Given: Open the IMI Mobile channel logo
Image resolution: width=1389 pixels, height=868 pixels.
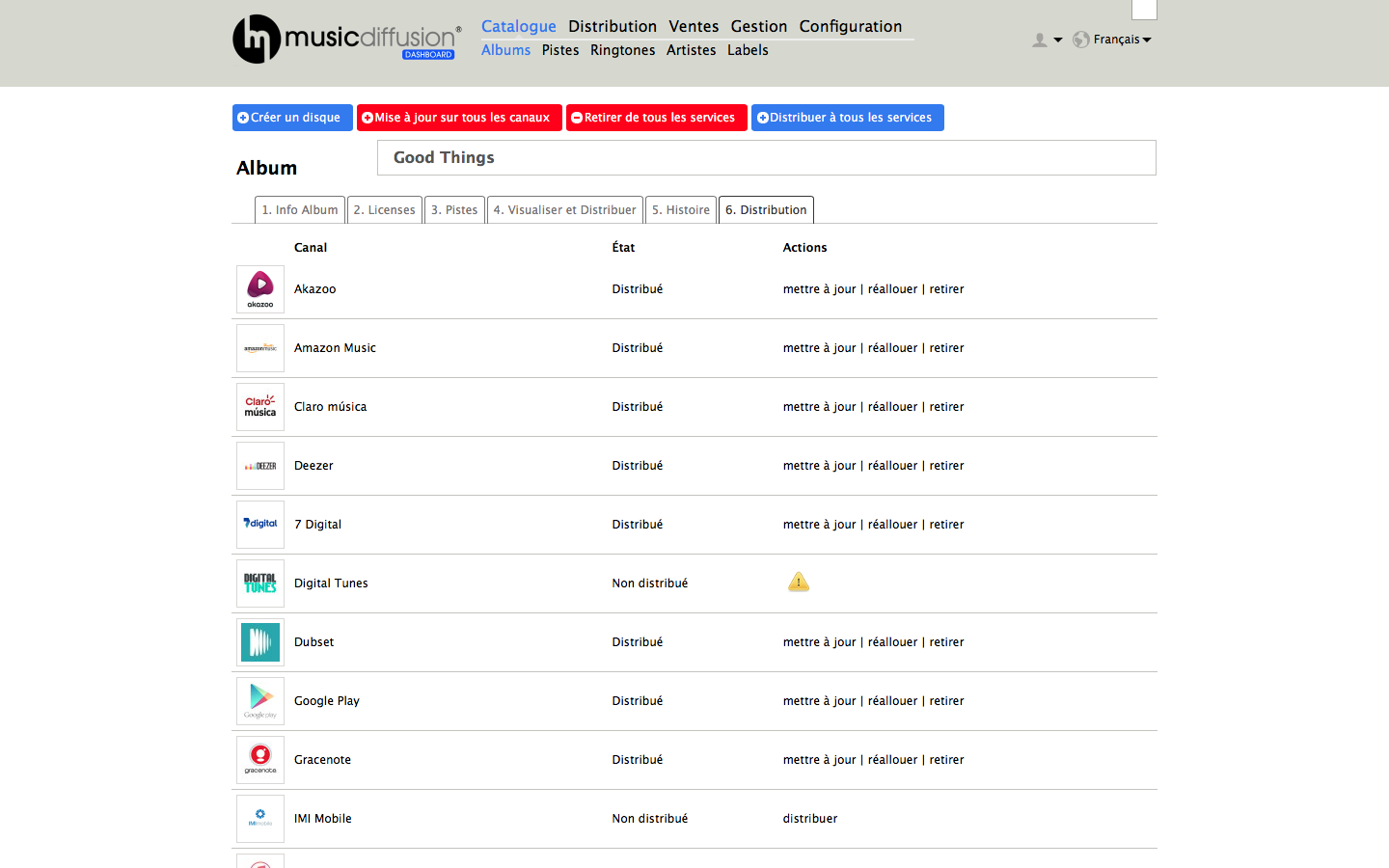Looking at the screenshot, I should 260,819.
